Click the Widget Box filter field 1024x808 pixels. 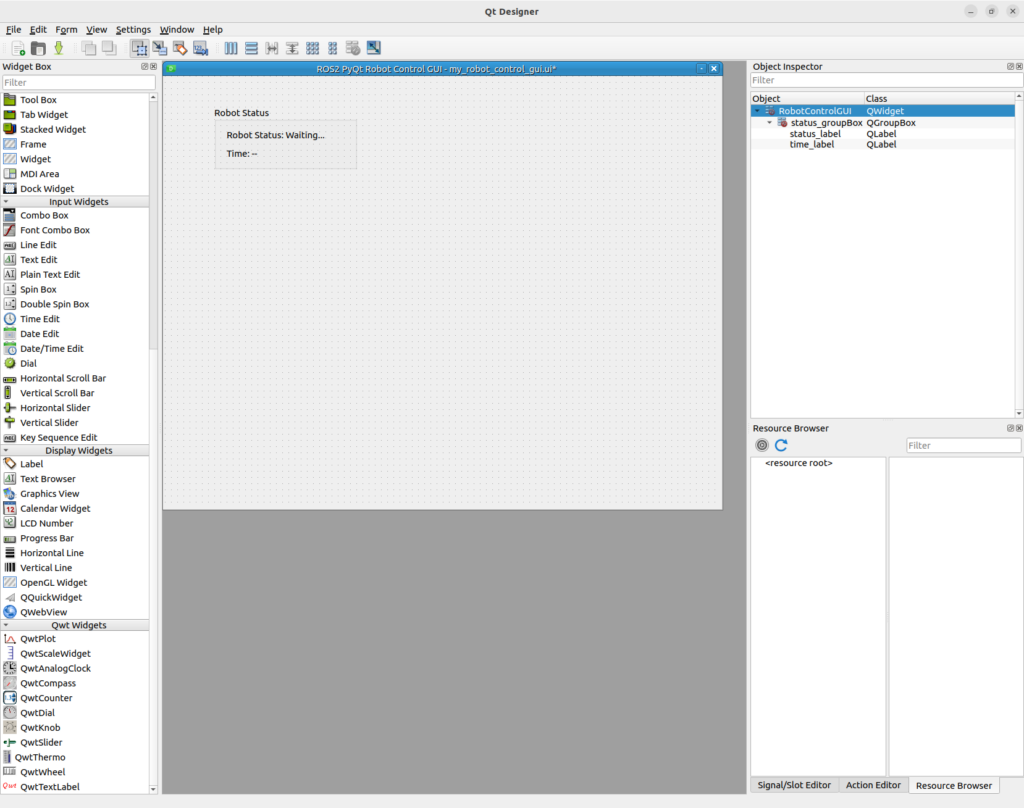coord(78,82)
